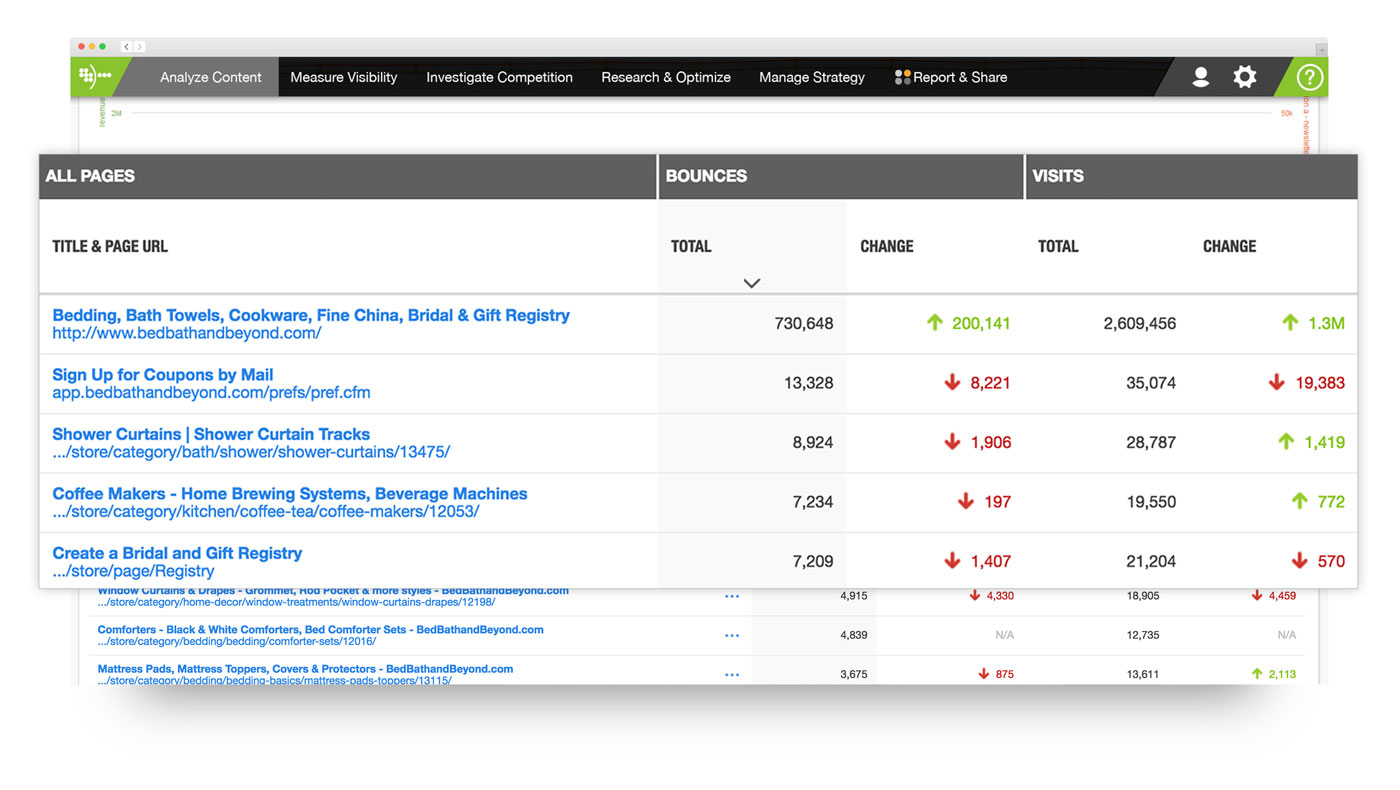Image resolution: width=1400 pixels, height=790 pixels.
Task: Click visits value 19,550
Action: (x=1151, y=502)
